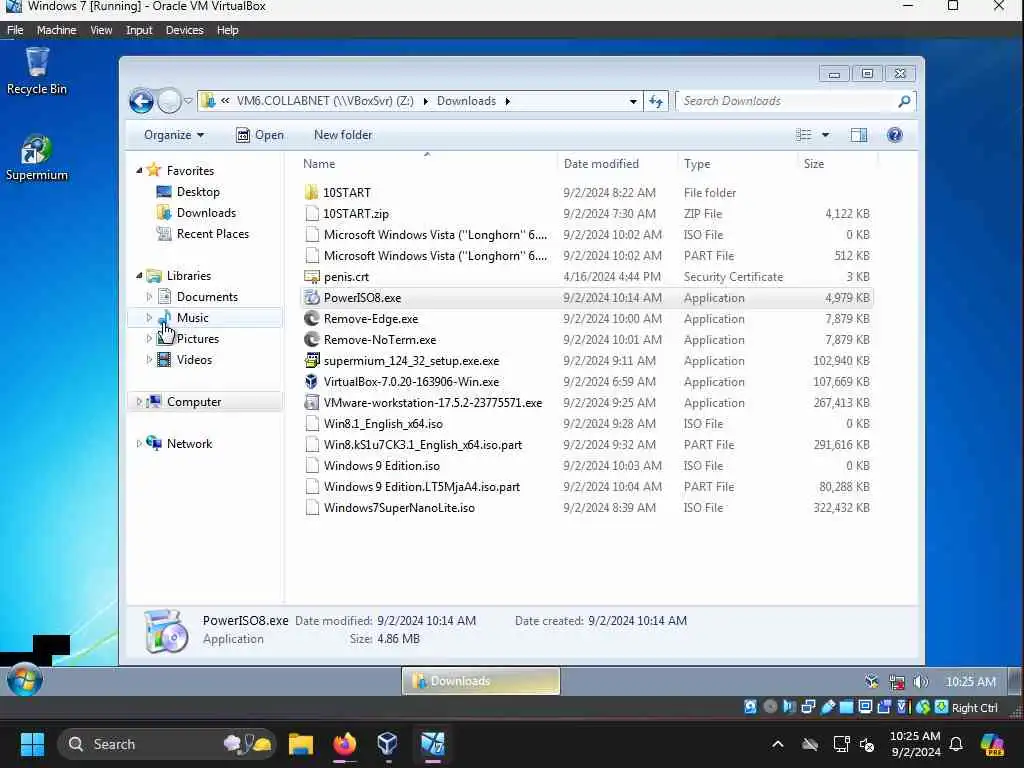Open the Organize dropdown menu
1024x768 pixels.
coord(174,135)
